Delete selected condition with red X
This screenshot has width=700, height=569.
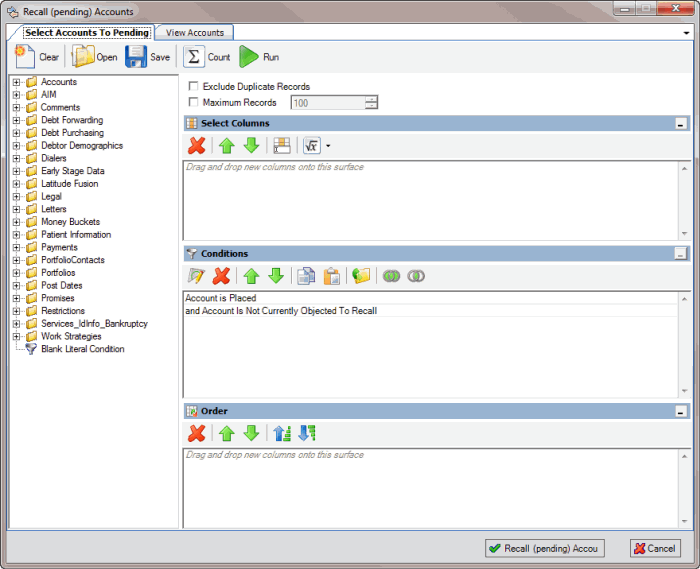tap(222, 276)
